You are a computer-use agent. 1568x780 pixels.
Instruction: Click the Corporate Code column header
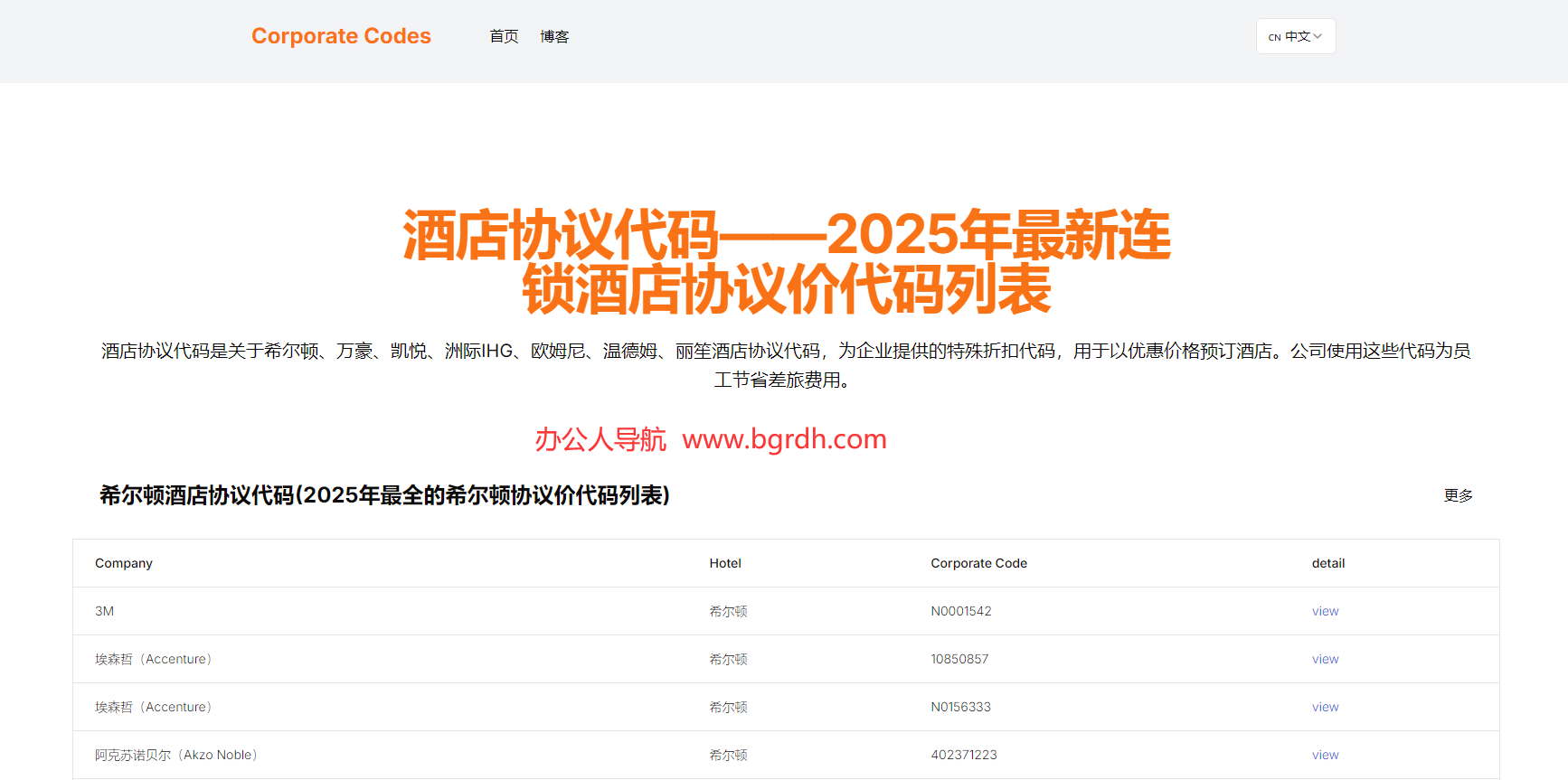point(978,563)
